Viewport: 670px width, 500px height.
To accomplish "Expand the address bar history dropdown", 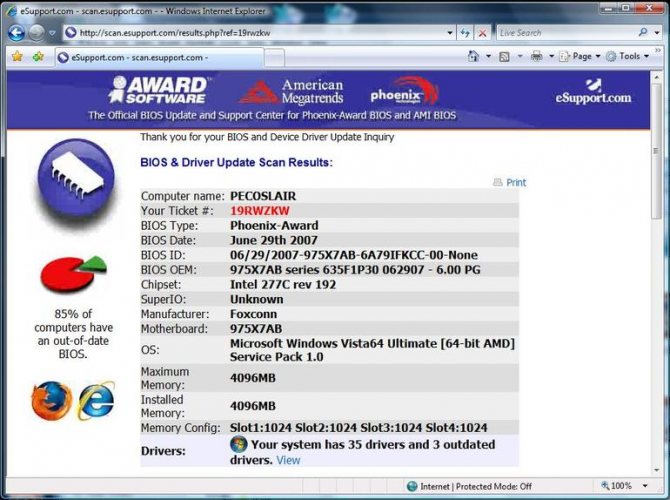I will click(450, 33).
